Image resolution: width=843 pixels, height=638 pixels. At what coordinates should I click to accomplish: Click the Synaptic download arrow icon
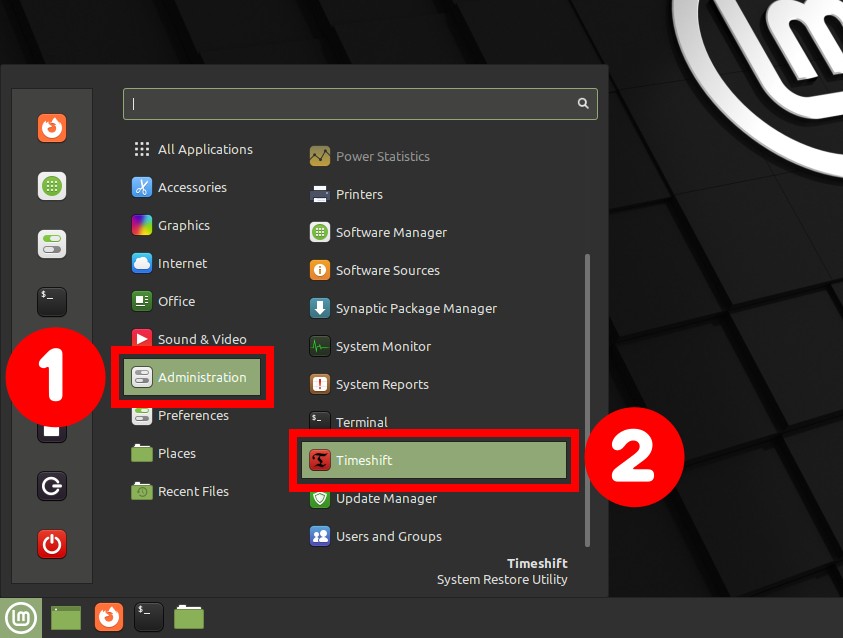[x=320, y=309]
